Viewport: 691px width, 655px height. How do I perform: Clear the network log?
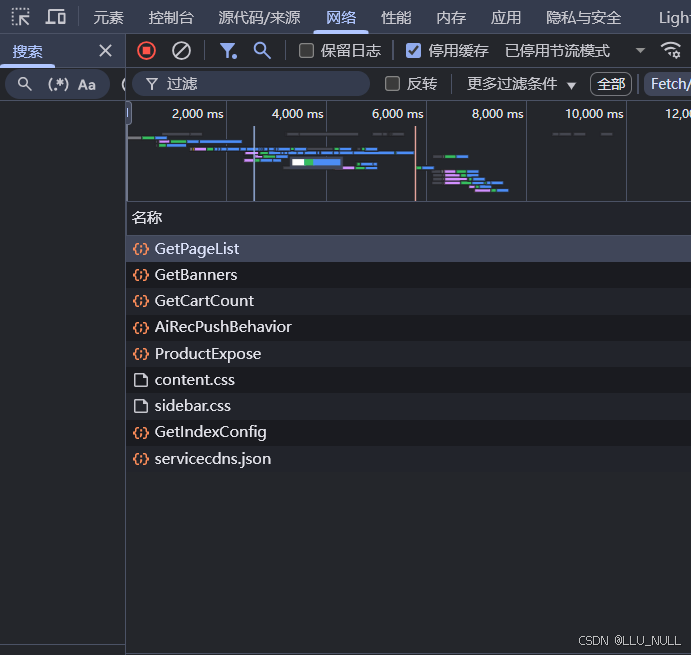pyautogui.click(x=181, y=51)
